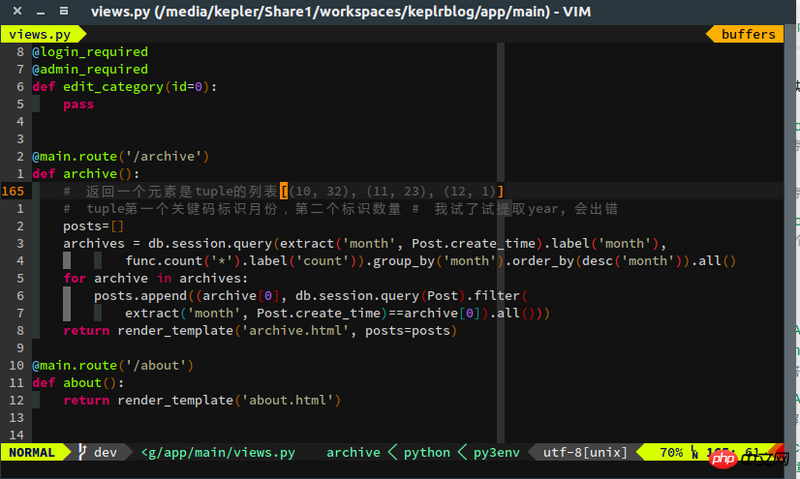The image size is (800, 479).
Task: Click the edit_category function name
Action: (x=113, y=87)
